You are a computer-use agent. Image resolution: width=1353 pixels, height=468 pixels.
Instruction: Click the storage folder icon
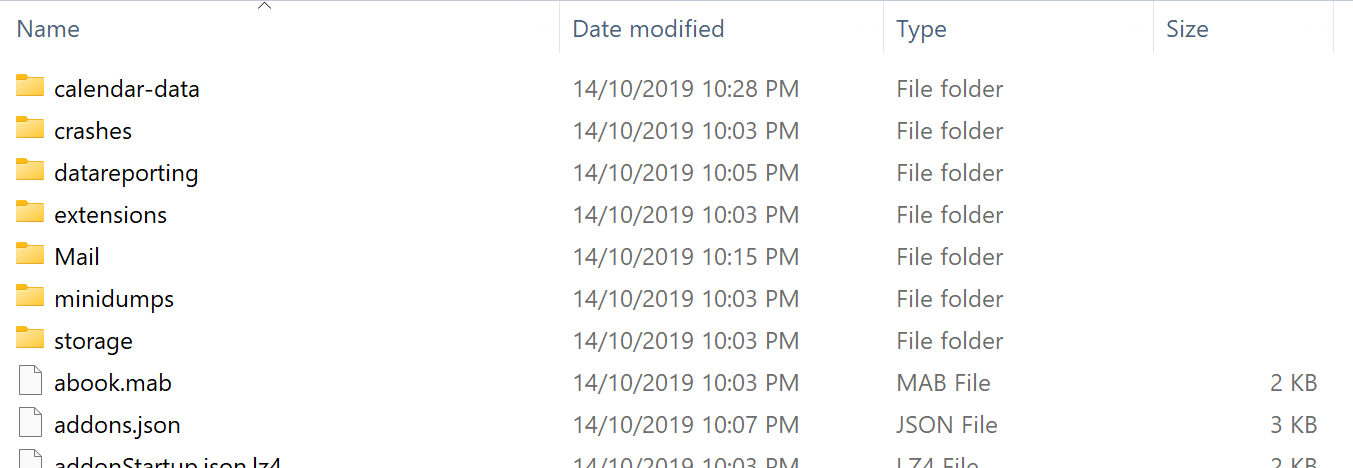click(x=30, y=339)
